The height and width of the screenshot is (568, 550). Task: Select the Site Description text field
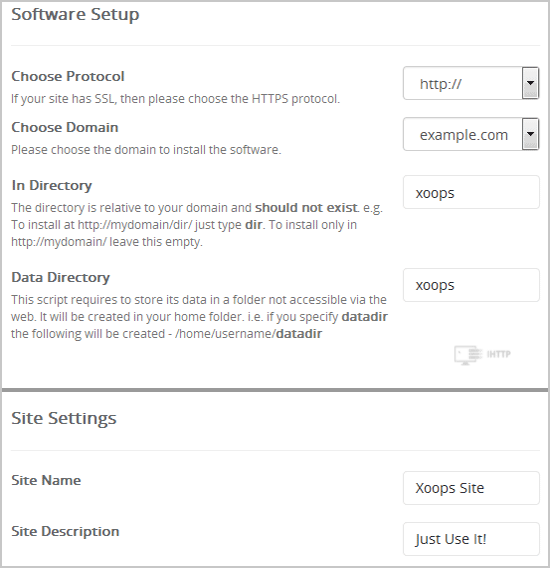click(x=471, y=539)
